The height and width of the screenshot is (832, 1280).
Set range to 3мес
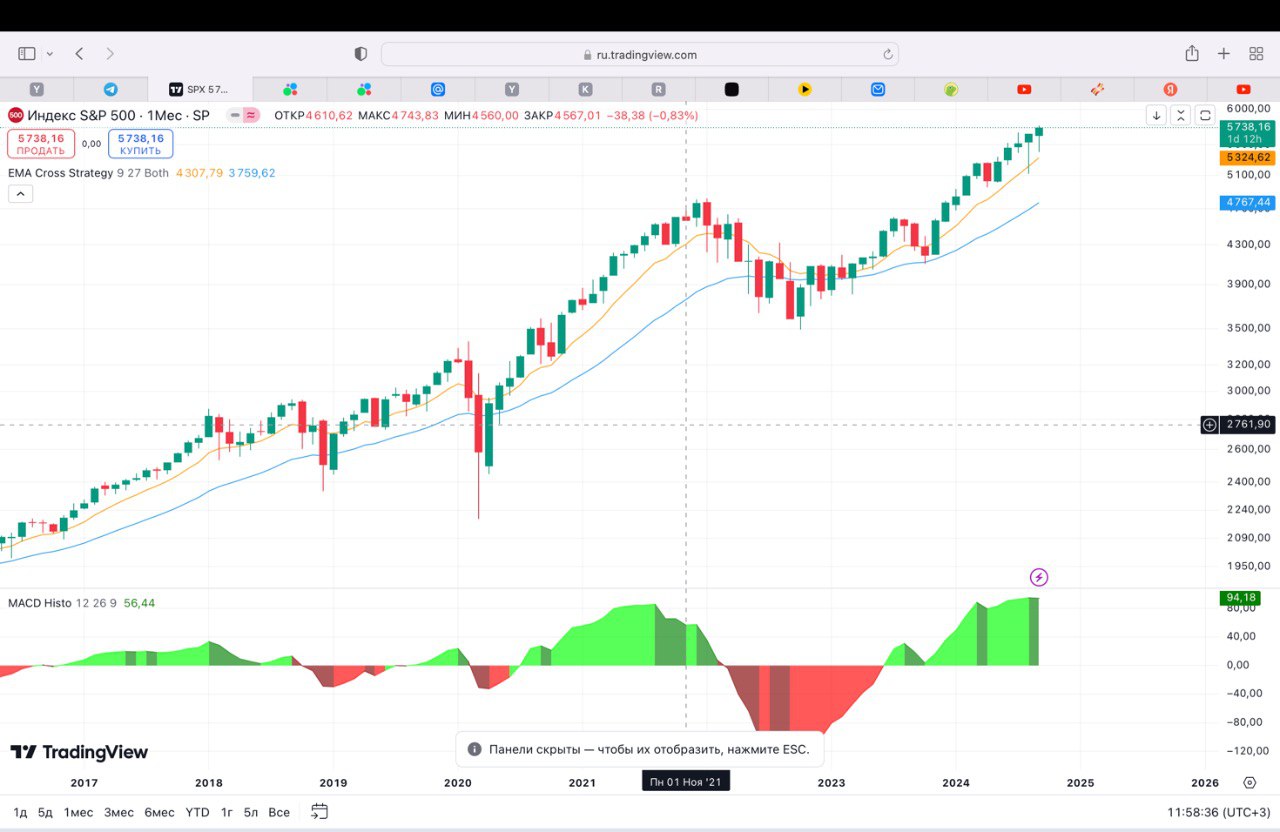(119, 812)
